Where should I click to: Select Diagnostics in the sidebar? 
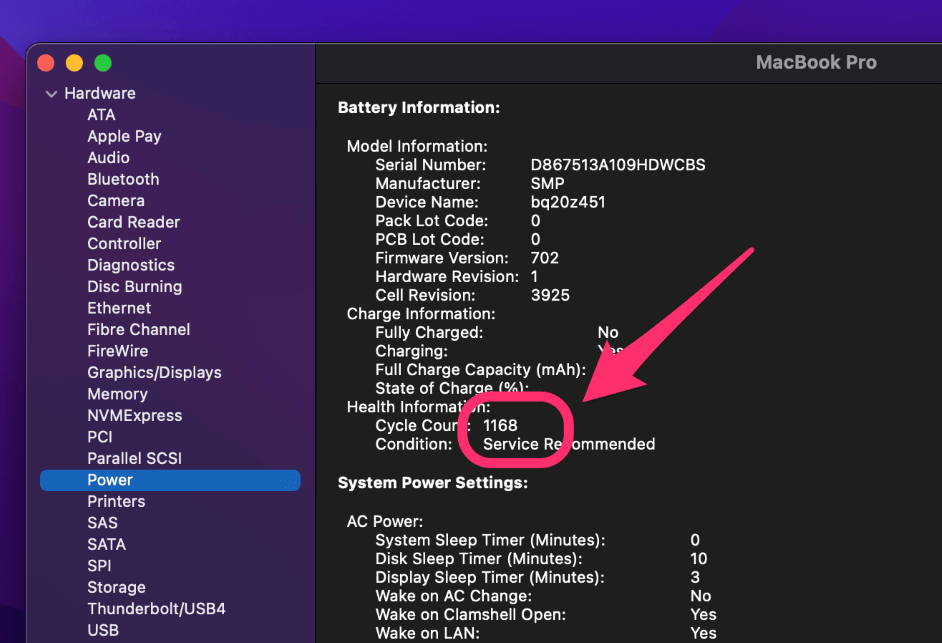[x=131, y=265]
